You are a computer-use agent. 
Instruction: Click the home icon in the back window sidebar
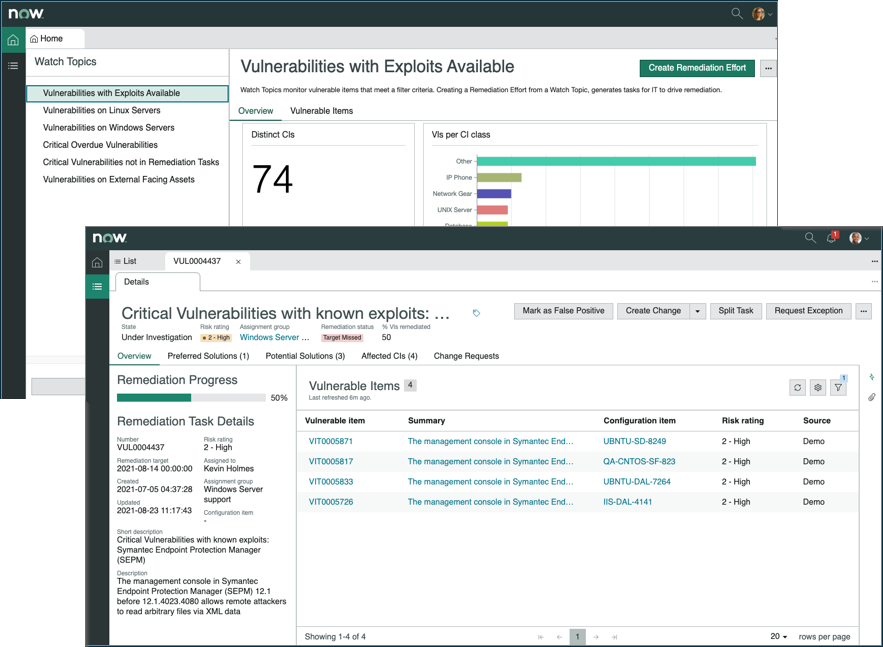(x=13, y=40)
